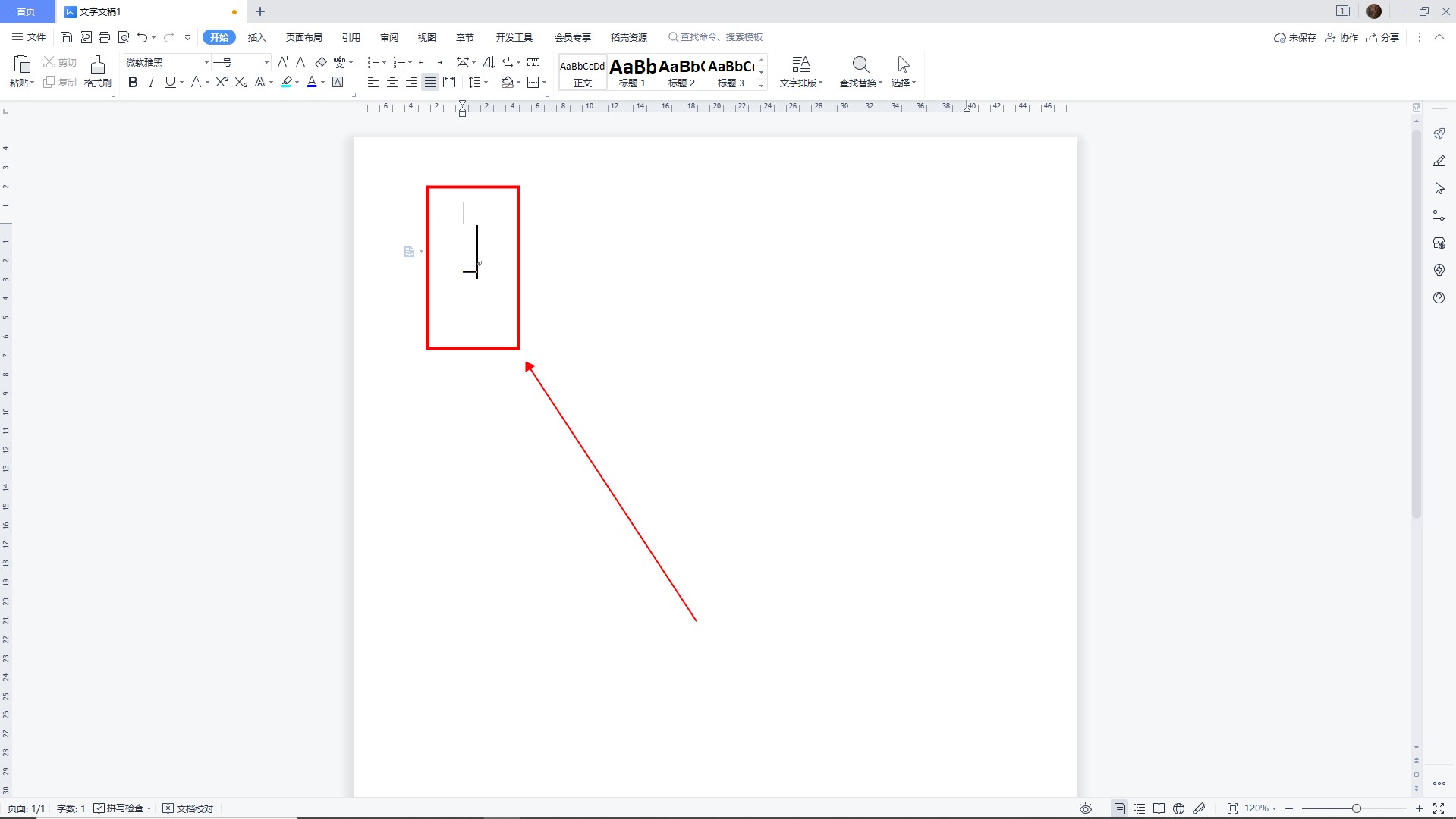This screenshot has width=1456, height=819.
Task: Toggle italic formatting
Action: click(x=151, y=82)
